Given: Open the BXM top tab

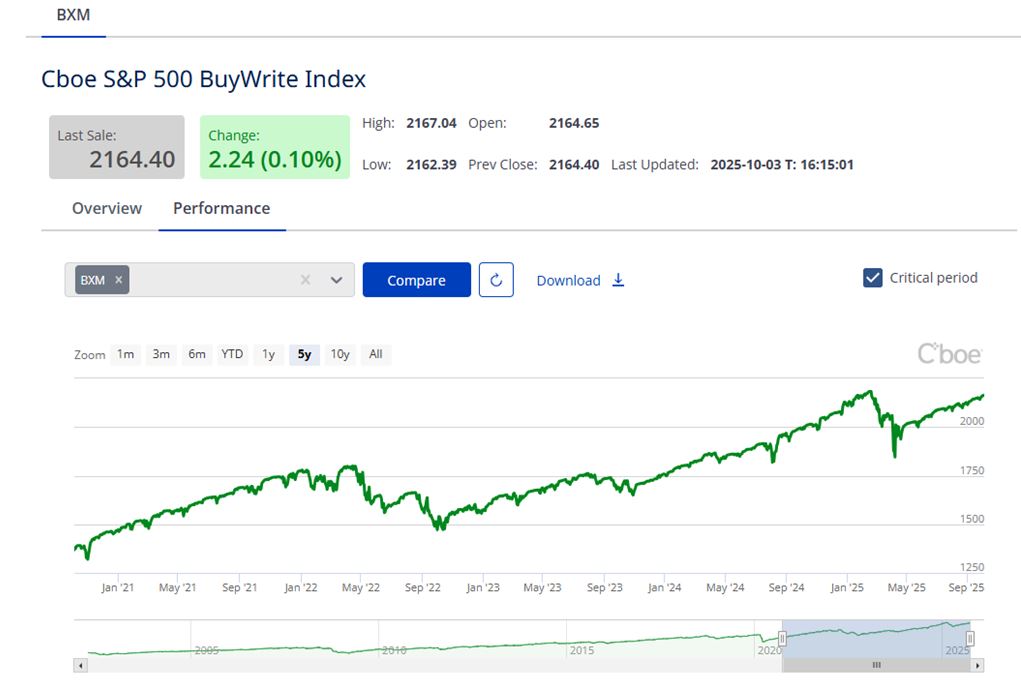Looking at the screenshot, I should coord(73,15).
